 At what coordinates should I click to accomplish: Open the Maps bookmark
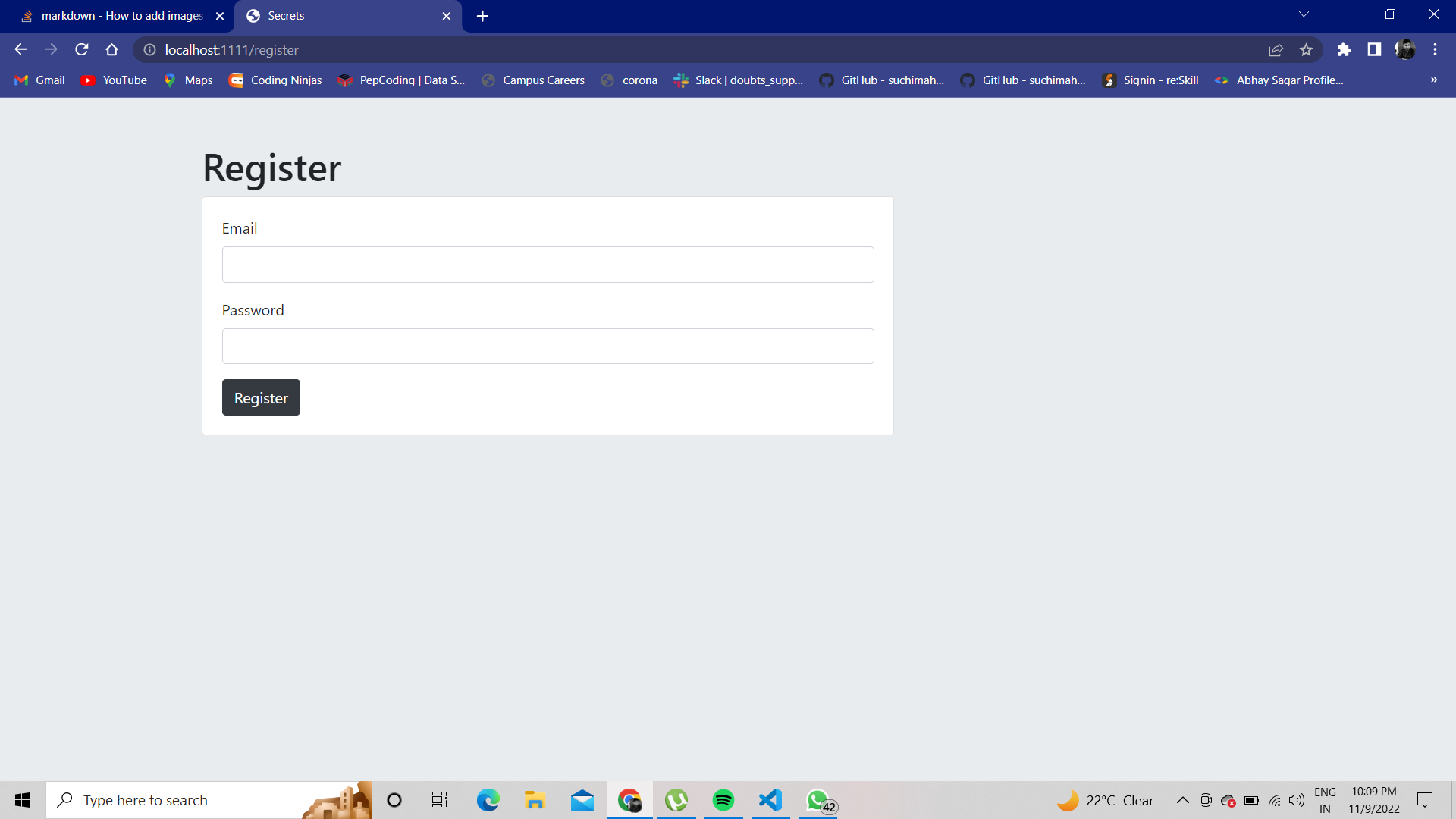coord(188,80)
